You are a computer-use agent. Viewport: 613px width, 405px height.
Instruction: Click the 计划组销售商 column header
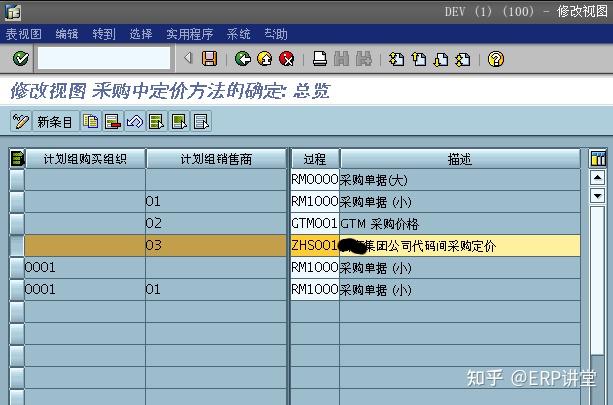(x=216, y=159)
